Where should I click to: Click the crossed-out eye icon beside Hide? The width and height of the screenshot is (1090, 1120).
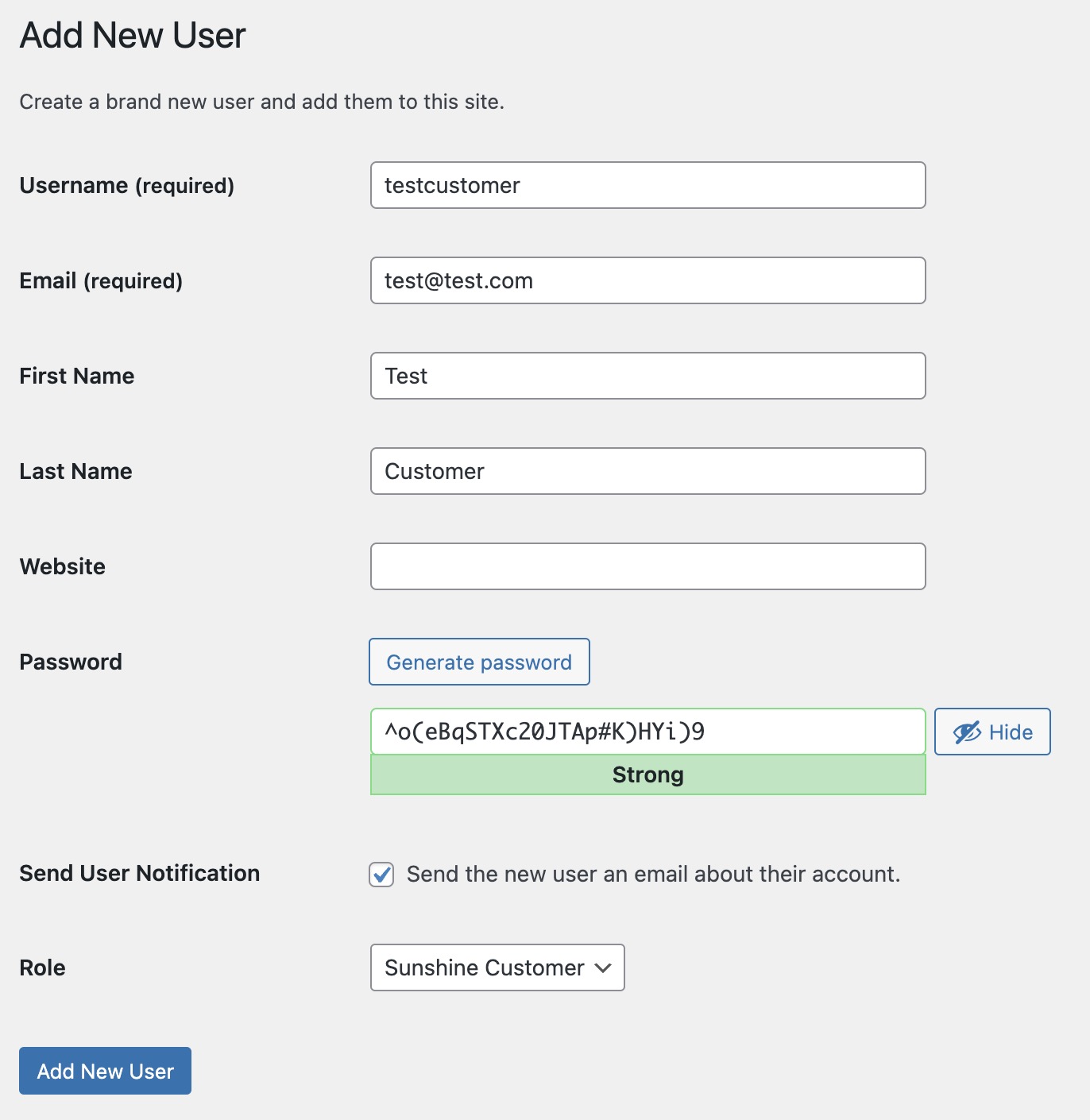point(967,732)
